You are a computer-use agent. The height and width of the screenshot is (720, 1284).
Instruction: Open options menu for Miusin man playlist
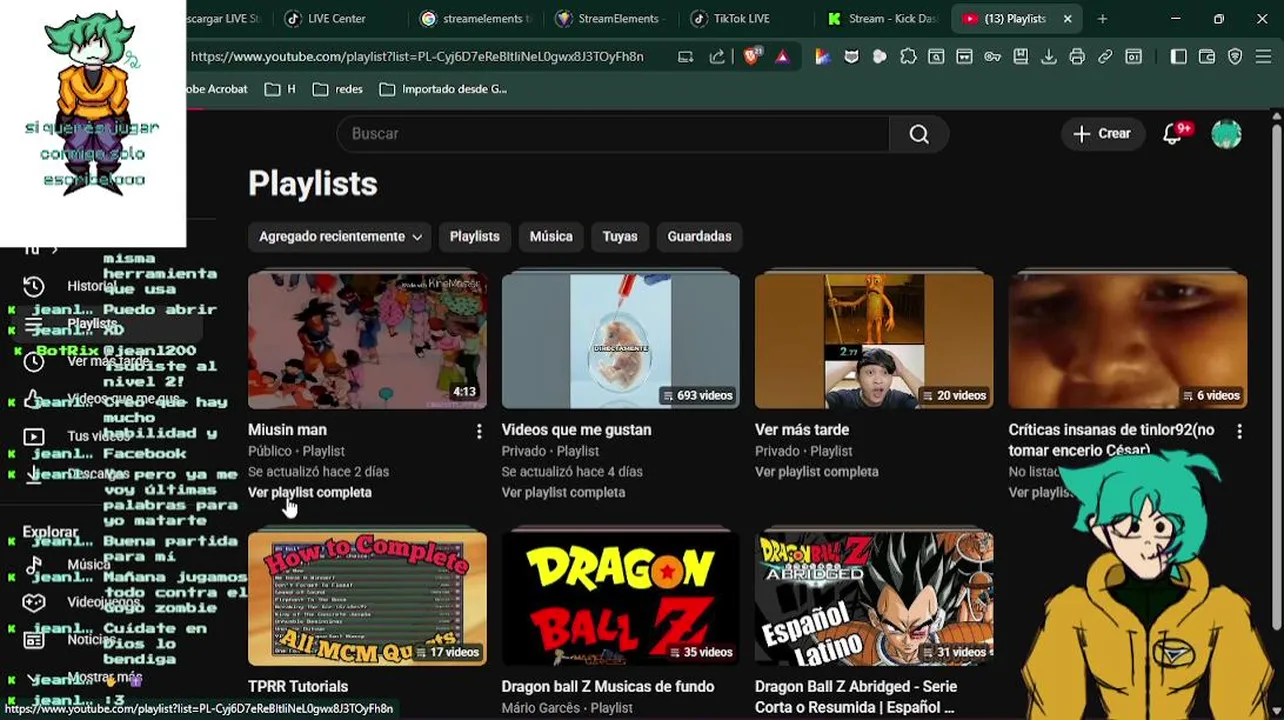click(479, 431)
